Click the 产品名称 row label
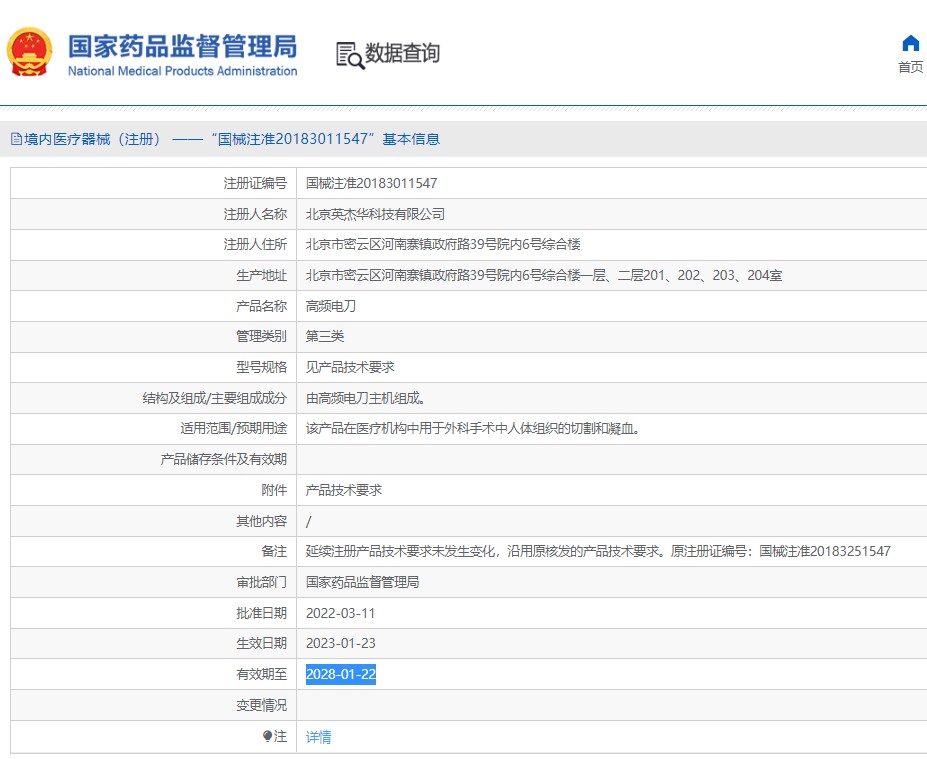This screenshot has width=927, height=759. coord(261,306)
